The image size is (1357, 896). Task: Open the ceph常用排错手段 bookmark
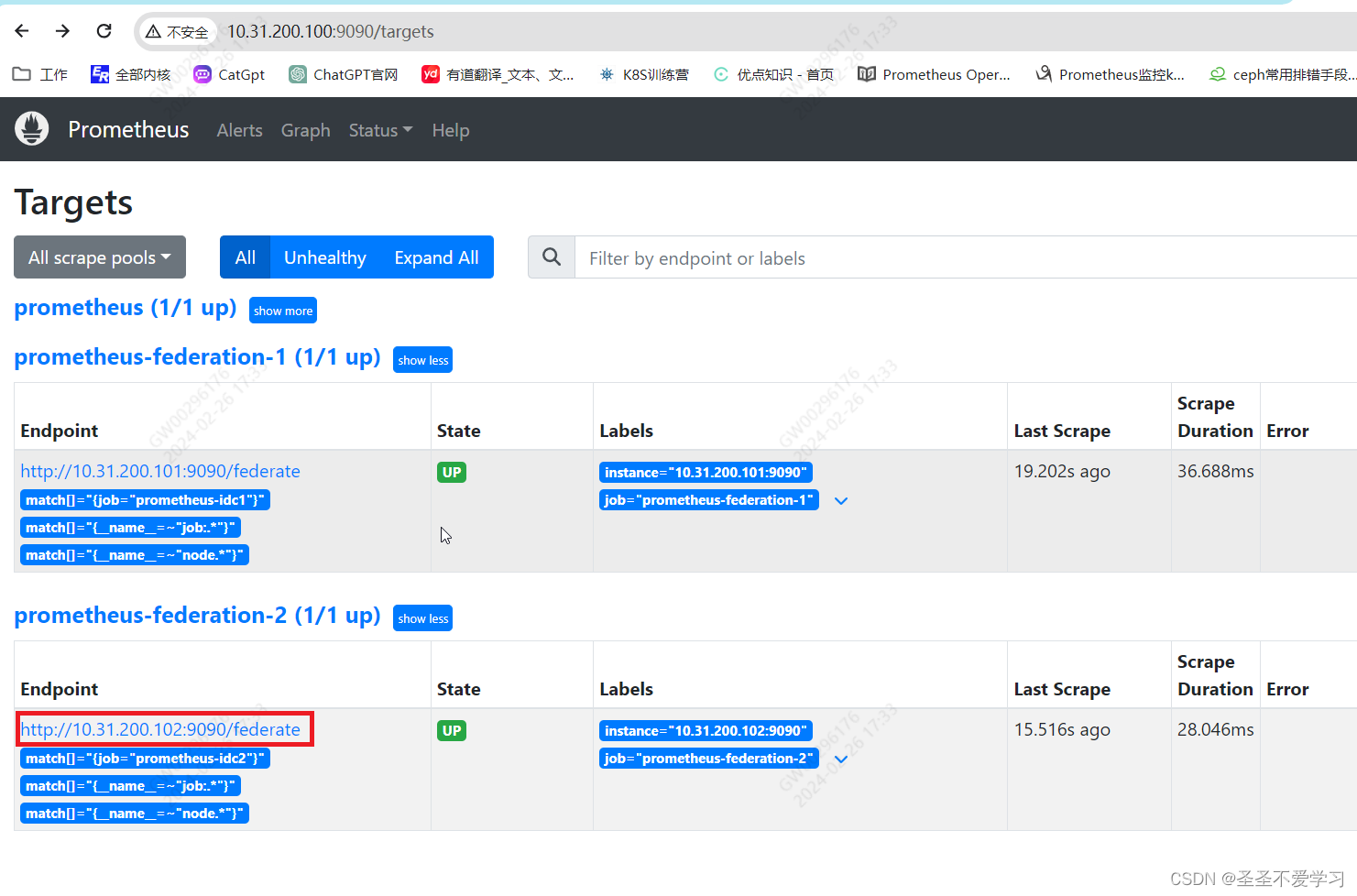[1283, 75]
